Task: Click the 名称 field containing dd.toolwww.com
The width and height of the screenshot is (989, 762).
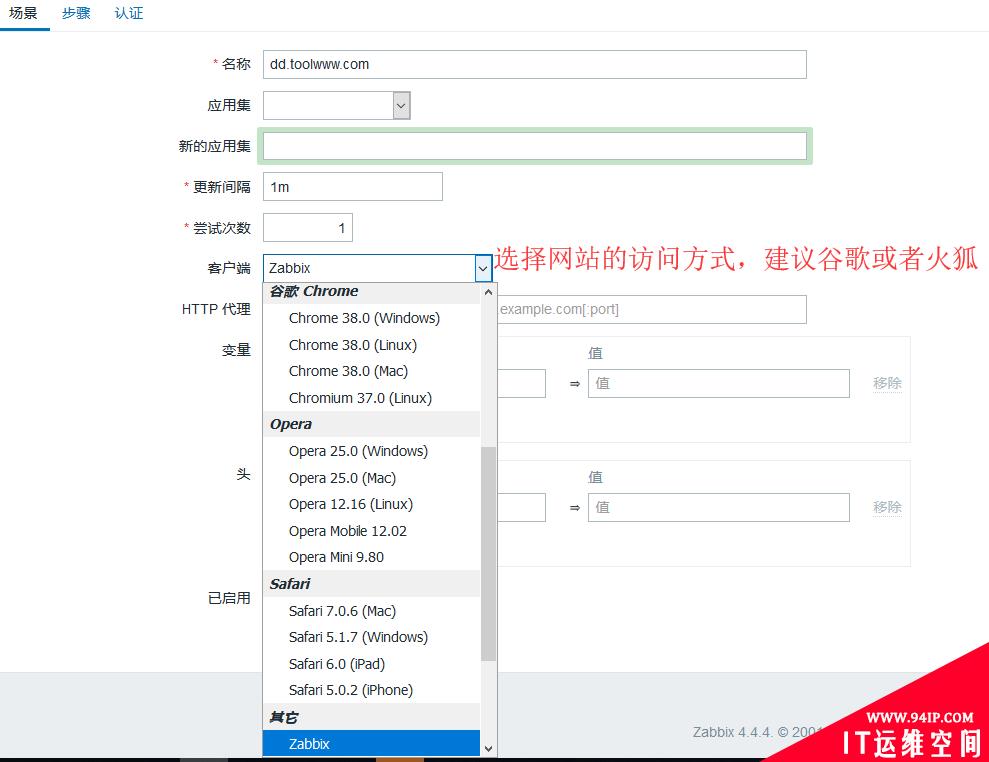Action: click(x=534, y=64)
